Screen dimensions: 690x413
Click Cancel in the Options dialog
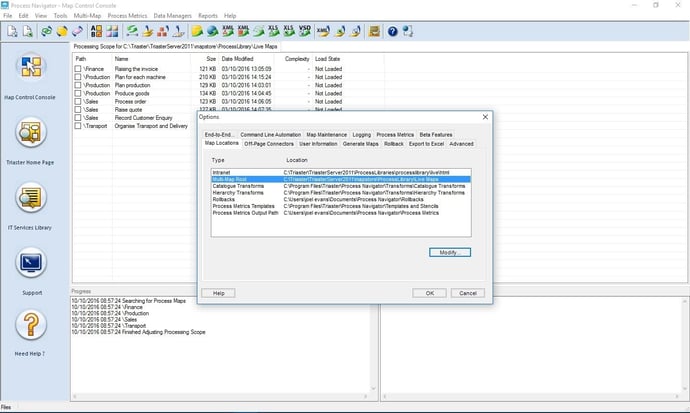(x=468, y=293)
